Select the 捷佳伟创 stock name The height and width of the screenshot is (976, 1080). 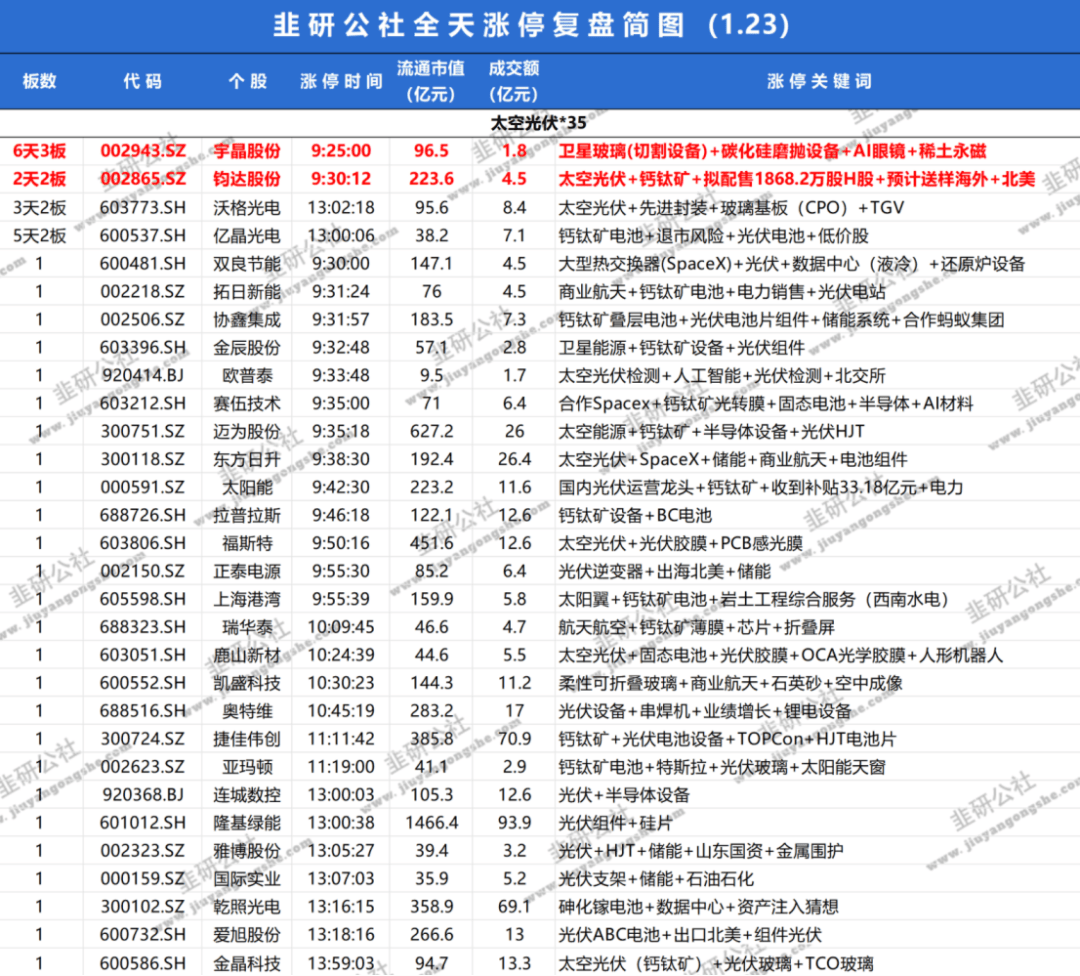248,739
